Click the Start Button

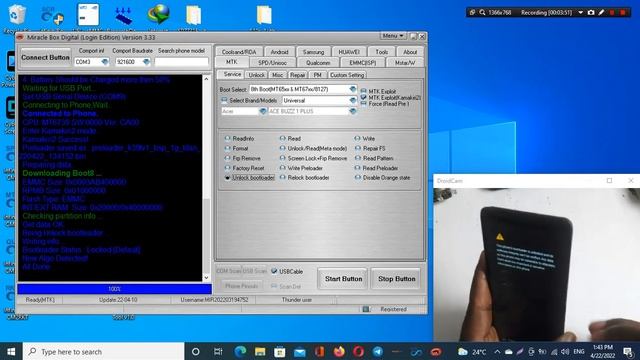(x=343, y=279)
